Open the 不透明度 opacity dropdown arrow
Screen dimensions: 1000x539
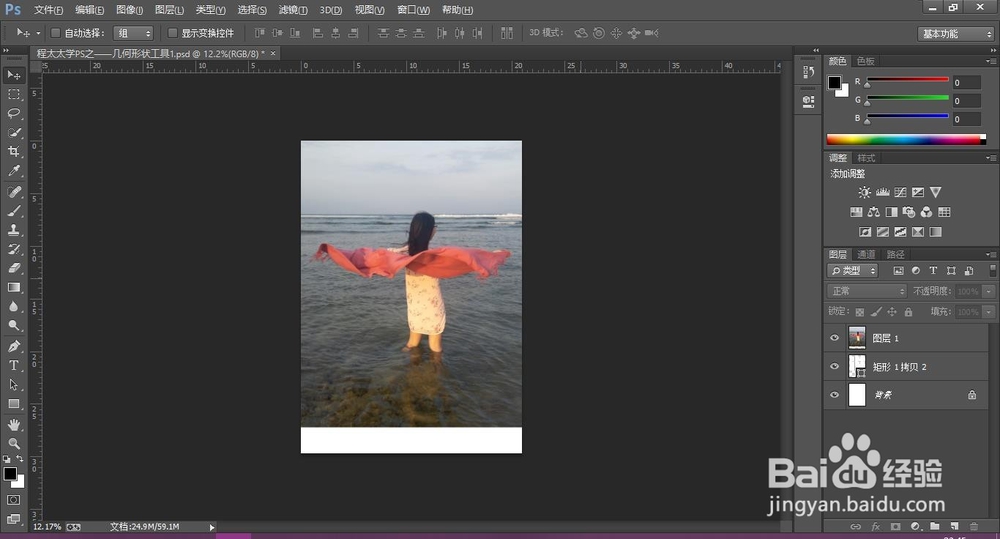tap(989, 291)
